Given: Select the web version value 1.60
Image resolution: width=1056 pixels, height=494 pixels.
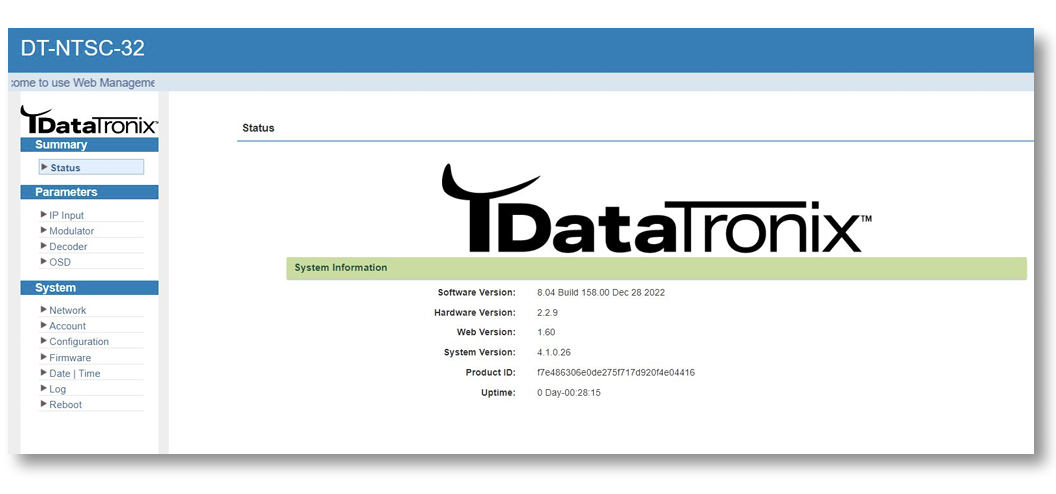Looking at the screenshot, I should (x=546, y=332).
